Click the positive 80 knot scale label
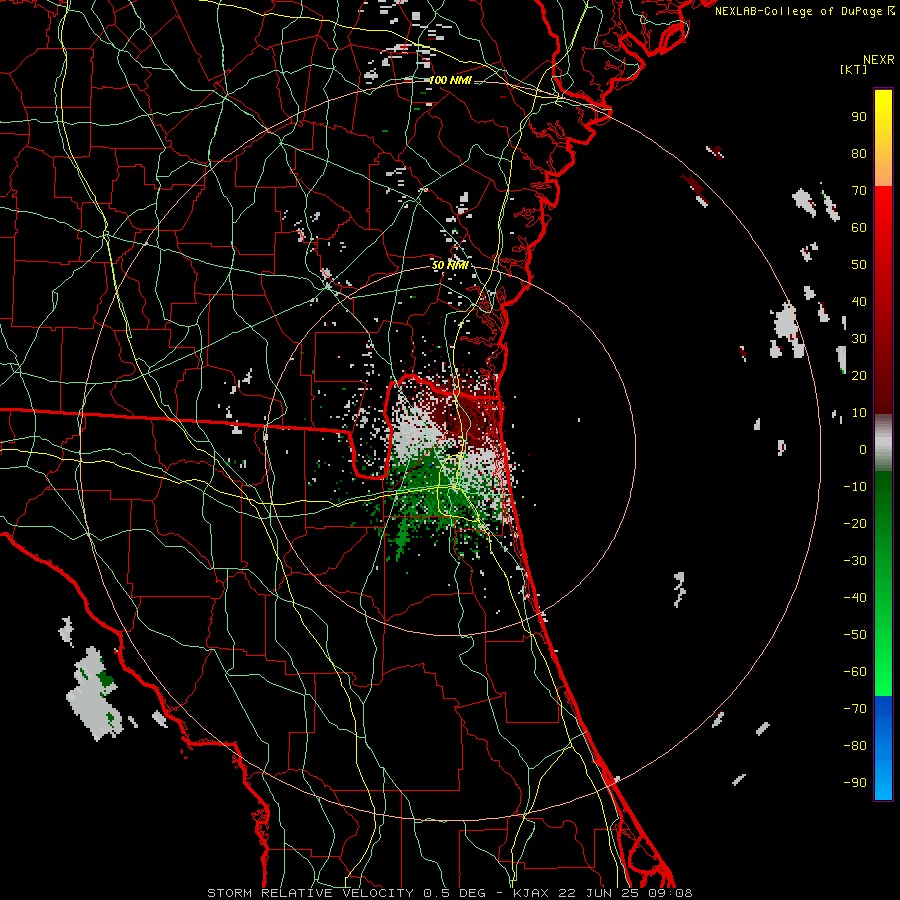 click(x=859, y=153)
